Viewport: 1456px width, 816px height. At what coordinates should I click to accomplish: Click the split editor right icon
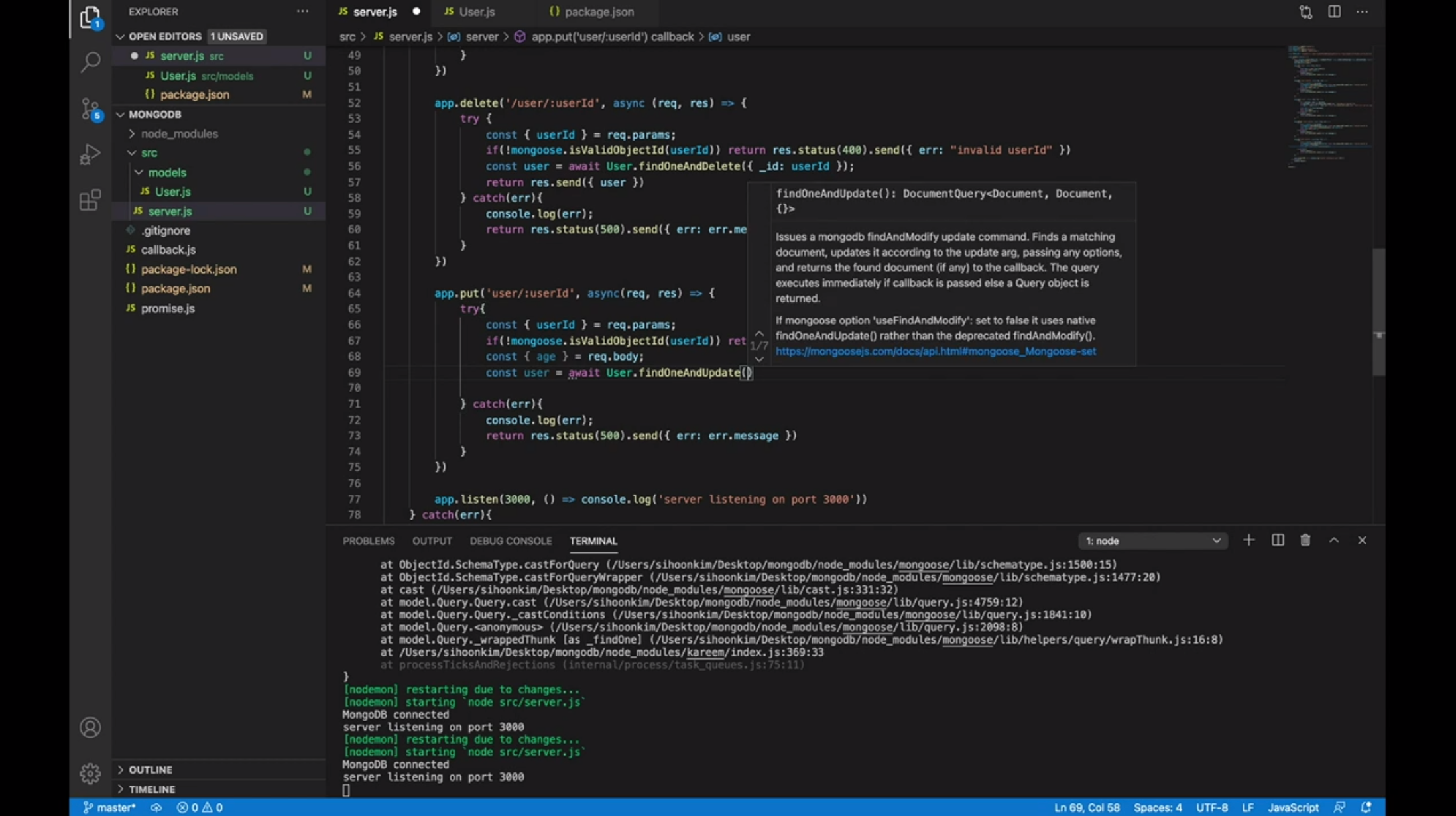(x=1334, y=12)
